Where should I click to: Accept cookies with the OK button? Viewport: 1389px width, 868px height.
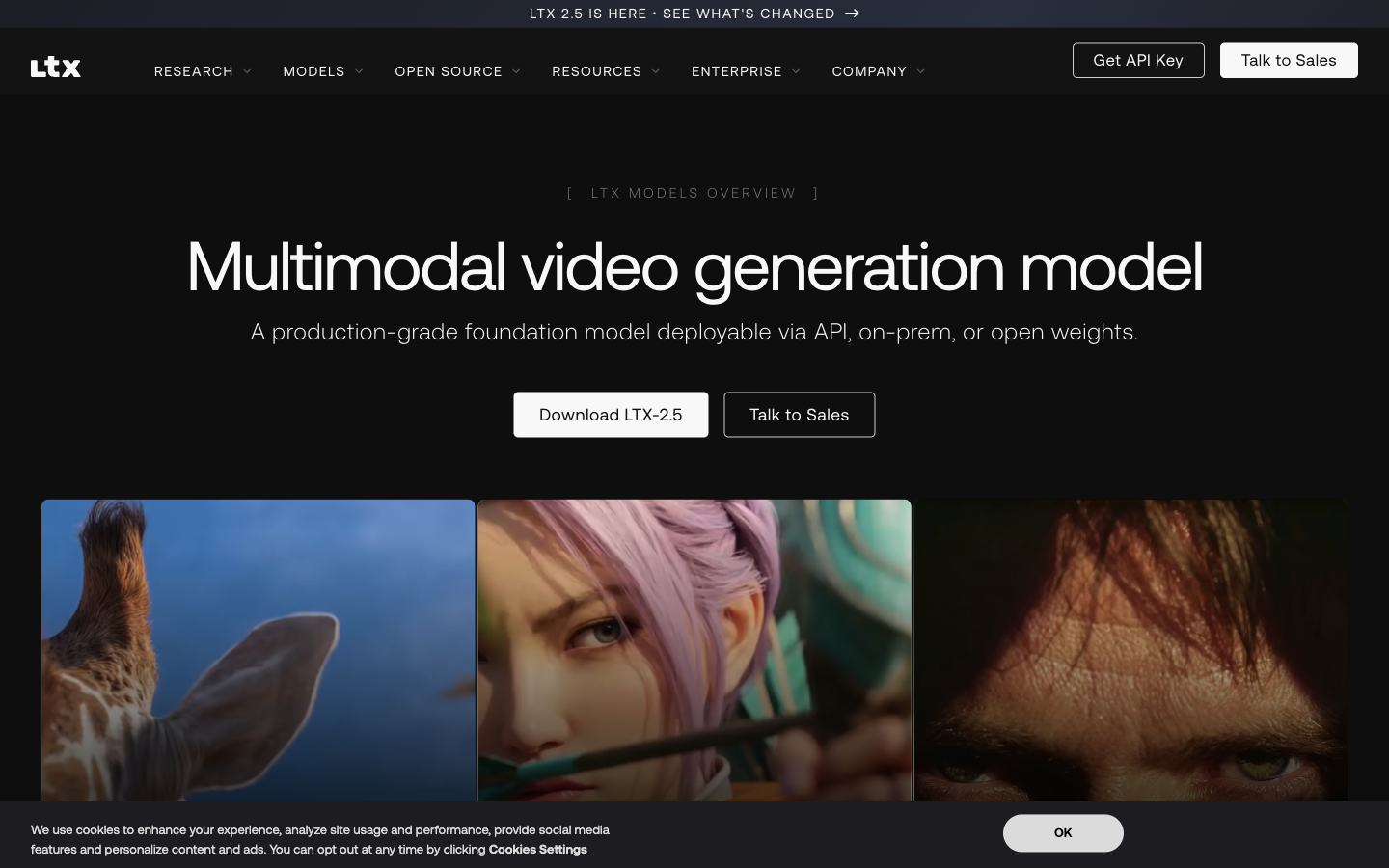click(1063, 833)
